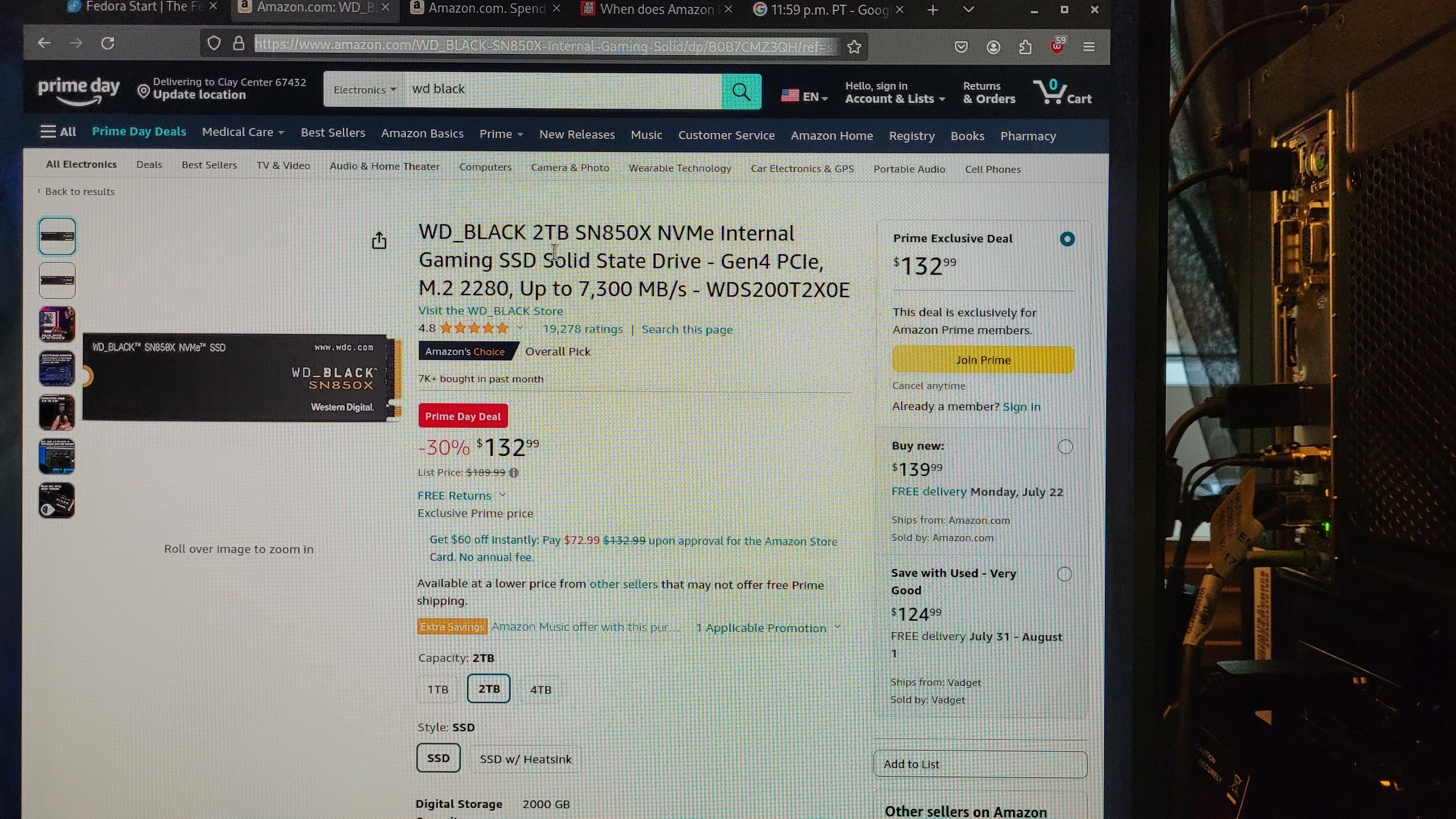Click the search magnifier button
1456x819 pixels.
(x=741, y=92)
